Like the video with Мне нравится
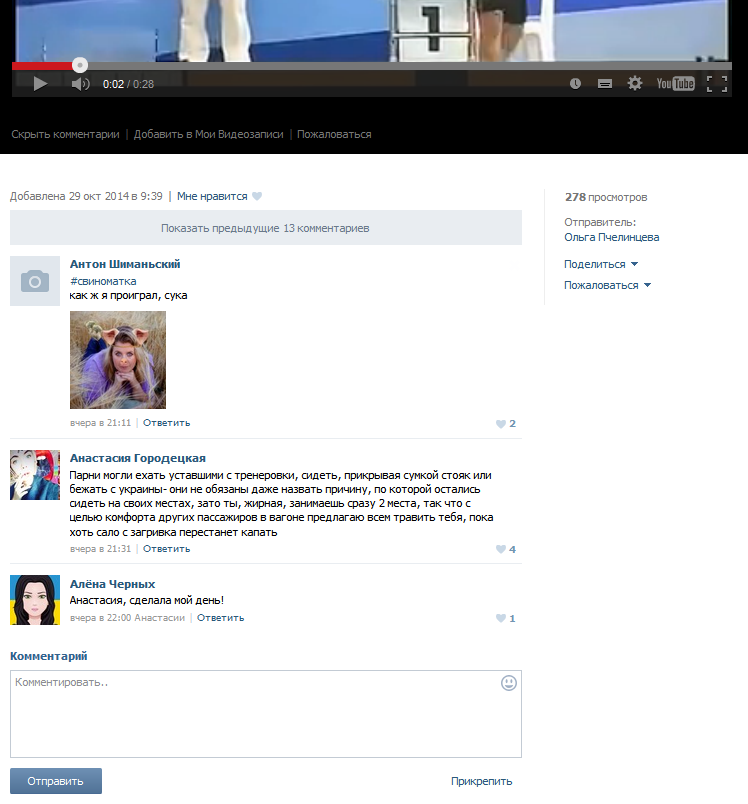The image size is (748, 804). [x=212, y=196]
